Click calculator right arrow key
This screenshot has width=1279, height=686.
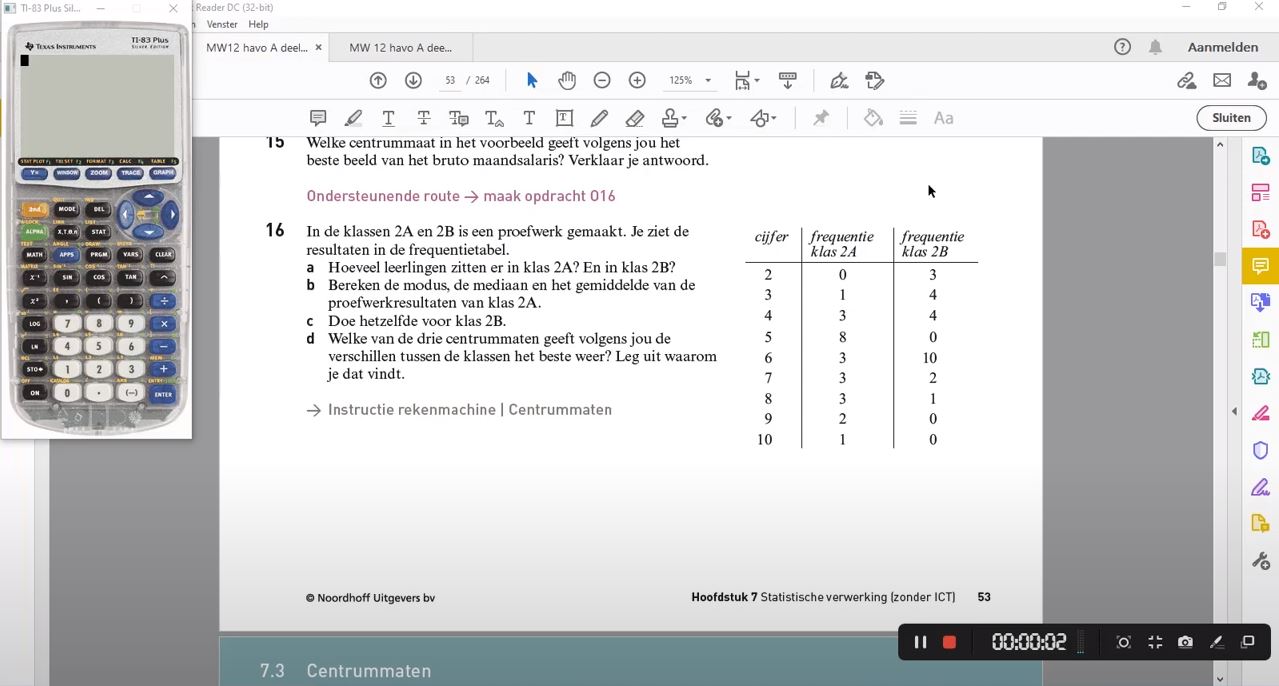[172, 214]
